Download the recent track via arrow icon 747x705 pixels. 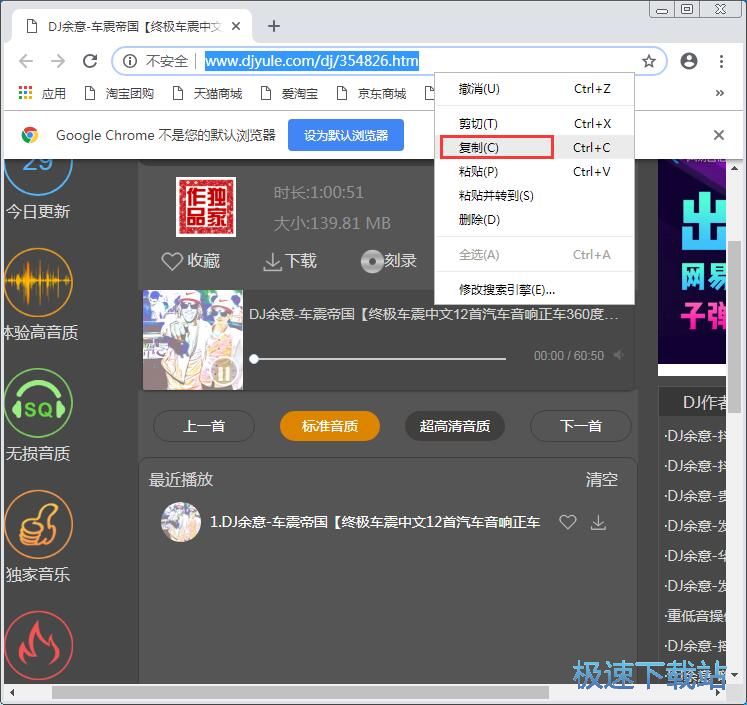[x=598, y=522]
